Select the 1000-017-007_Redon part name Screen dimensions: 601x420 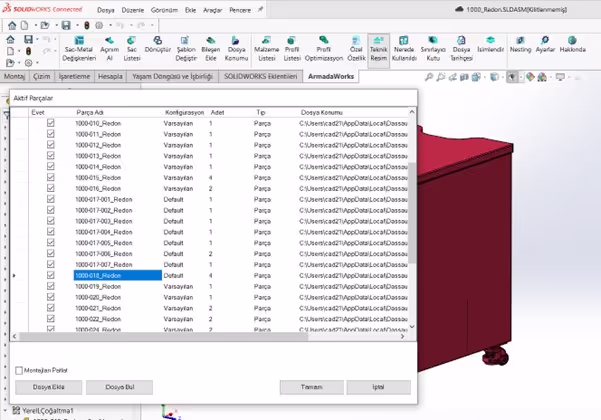104,264
